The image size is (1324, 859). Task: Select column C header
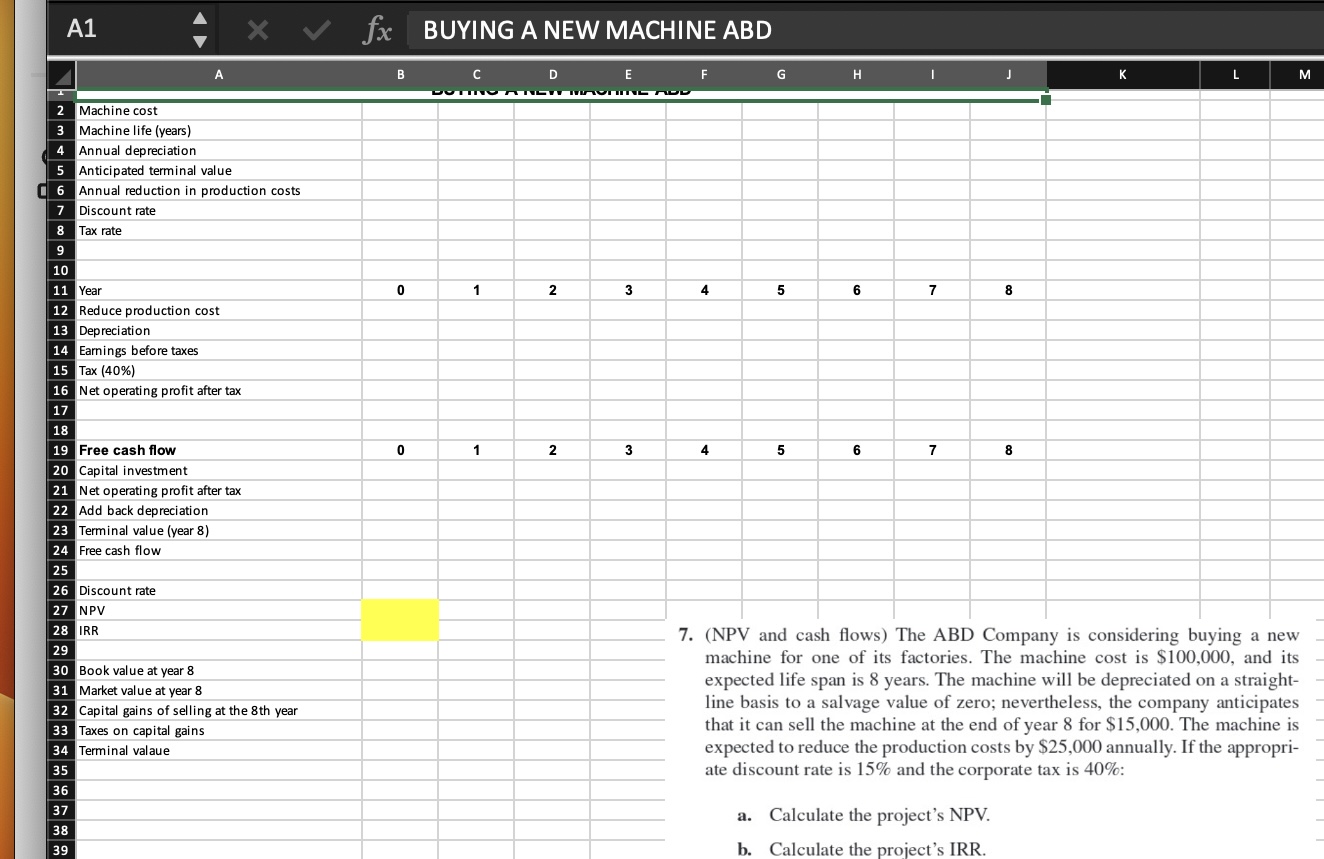pos(476,75)
